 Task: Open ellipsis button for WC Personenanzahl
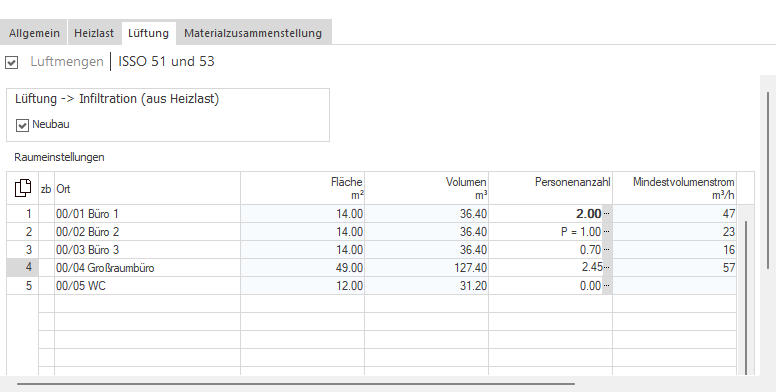coord(607,286)
